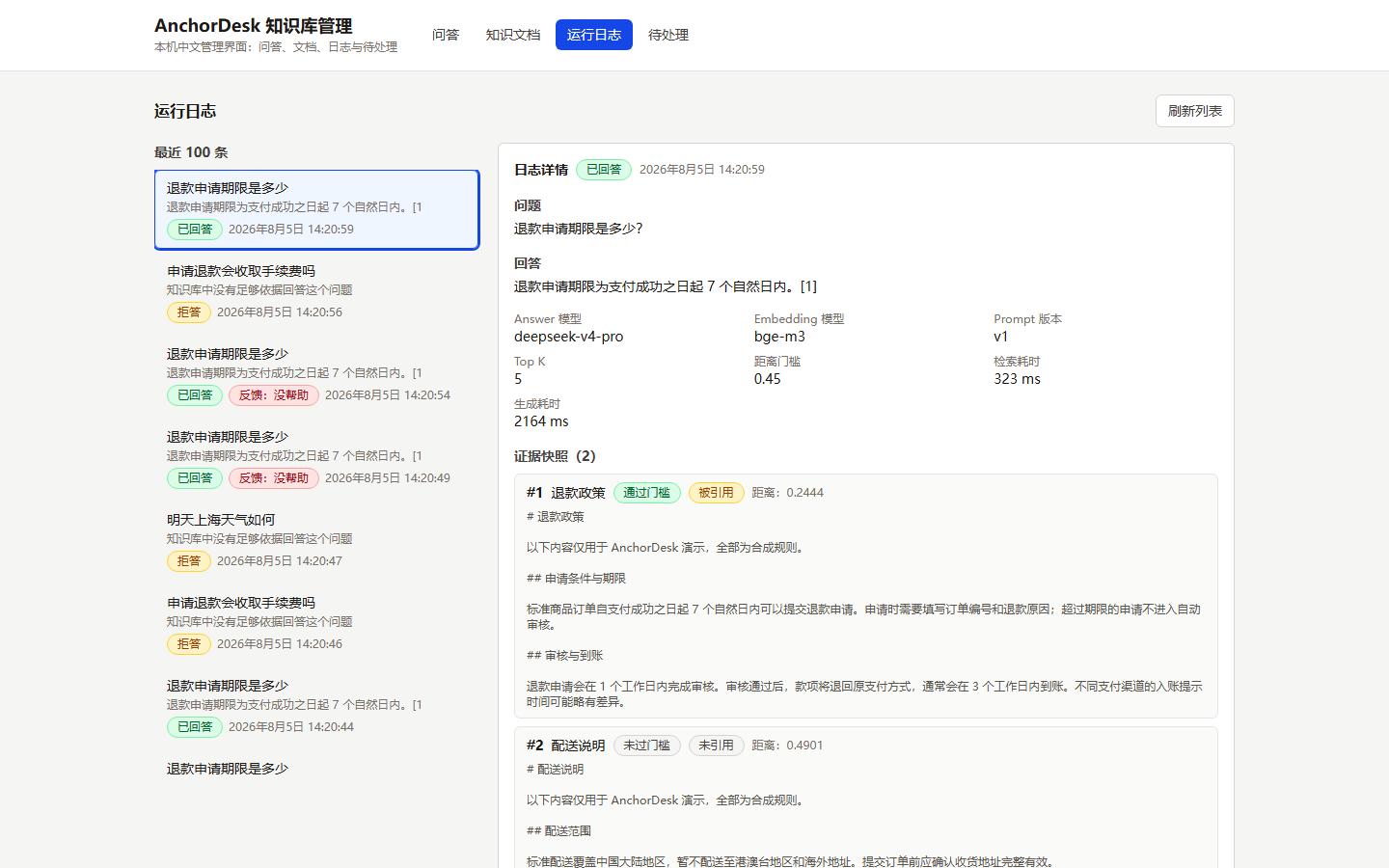
Task: Click the ## 配送范围 line in evidence #2
Action: pos(558,831)
